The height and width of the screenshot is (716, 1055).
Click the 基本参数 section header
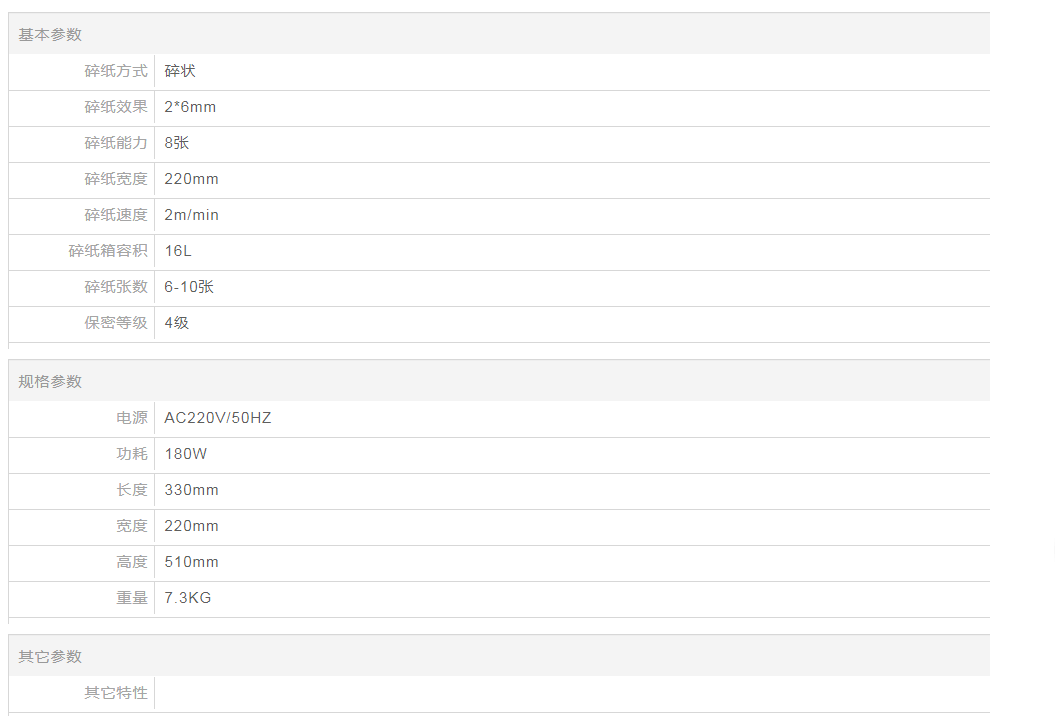pos(50,35)
